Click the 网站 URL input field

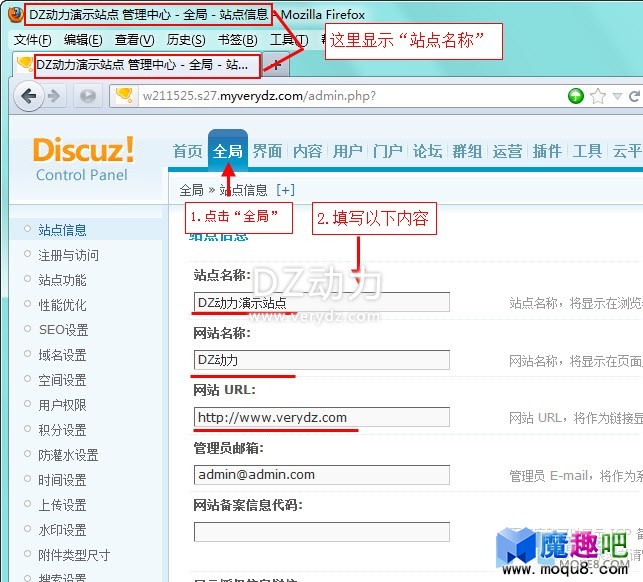click(322, 418)
